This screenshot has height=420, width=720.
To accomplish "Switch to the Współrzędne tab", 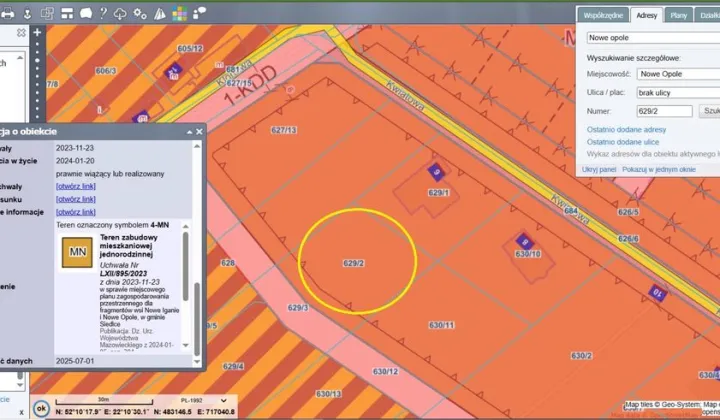I will (603, 15).
